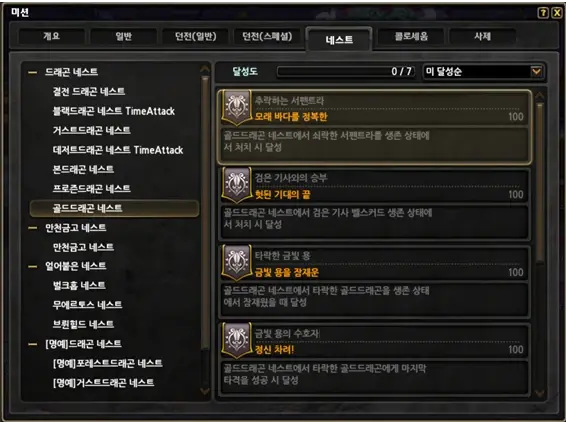Click the left list scroll-up arrow
Viewport: 566px width, 422px height.
click(205, 69)
